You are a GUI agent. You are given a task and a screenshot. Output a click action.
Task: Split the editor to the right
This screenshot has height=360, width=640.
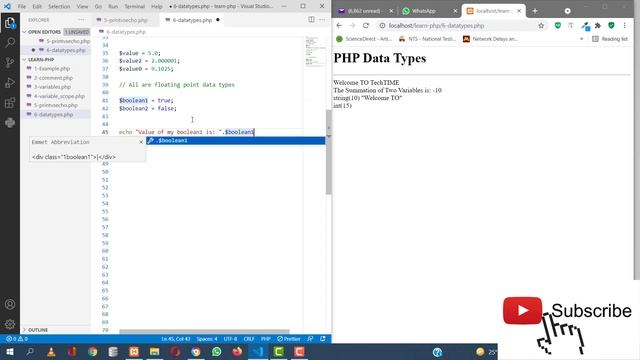311,20
